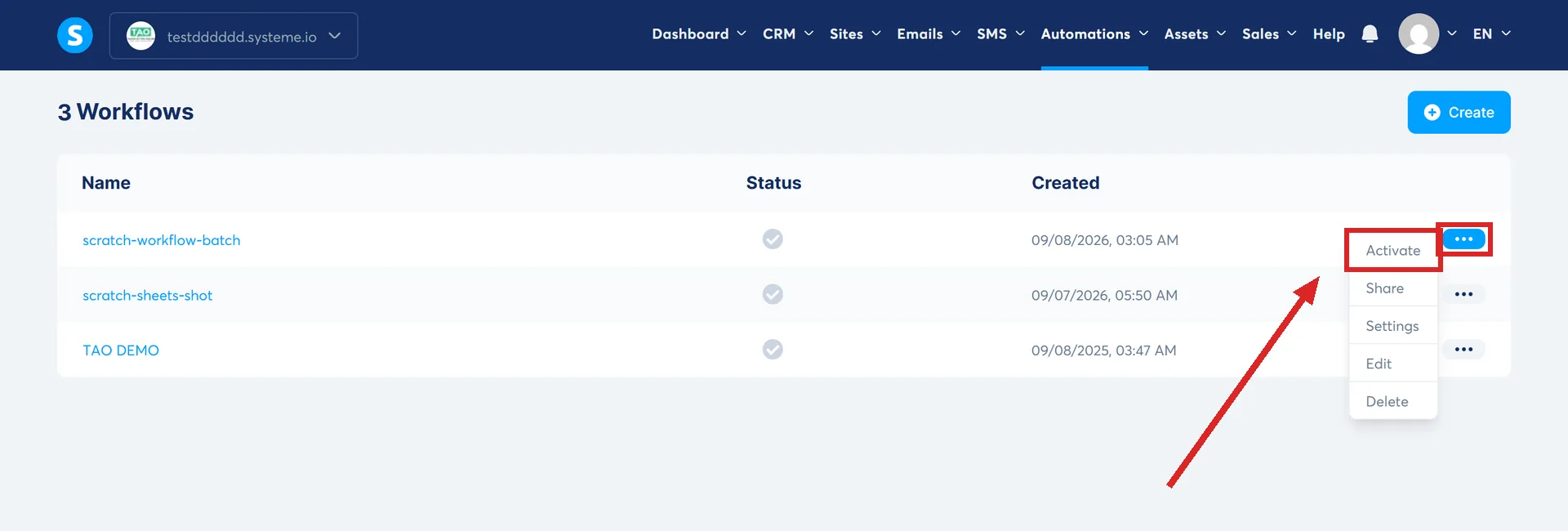Choose Delete from the context menu
Screen dimensions: 1568x531
pyautogui.click(x=1393, y=401)
